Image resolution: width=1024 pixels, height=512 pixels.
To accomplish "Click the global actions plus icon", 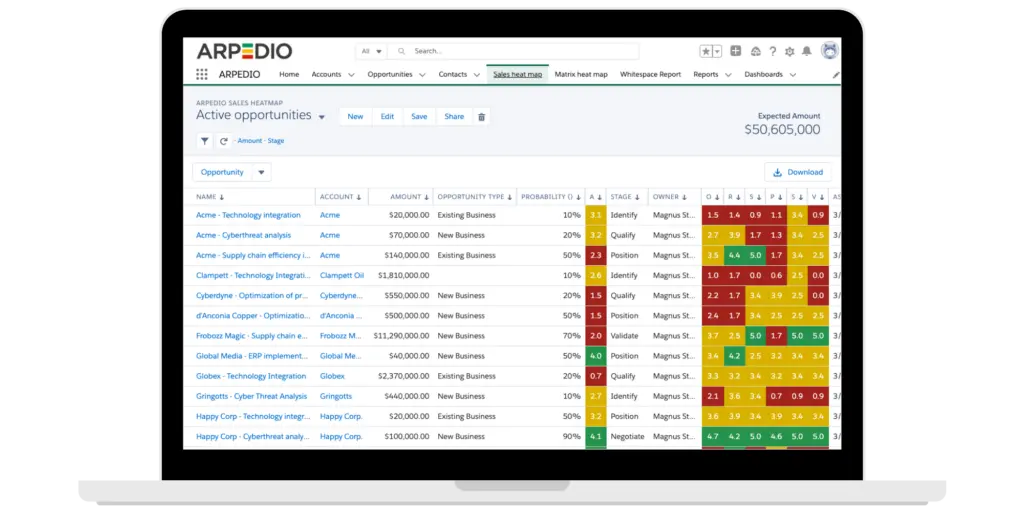I will pos(735,51).
